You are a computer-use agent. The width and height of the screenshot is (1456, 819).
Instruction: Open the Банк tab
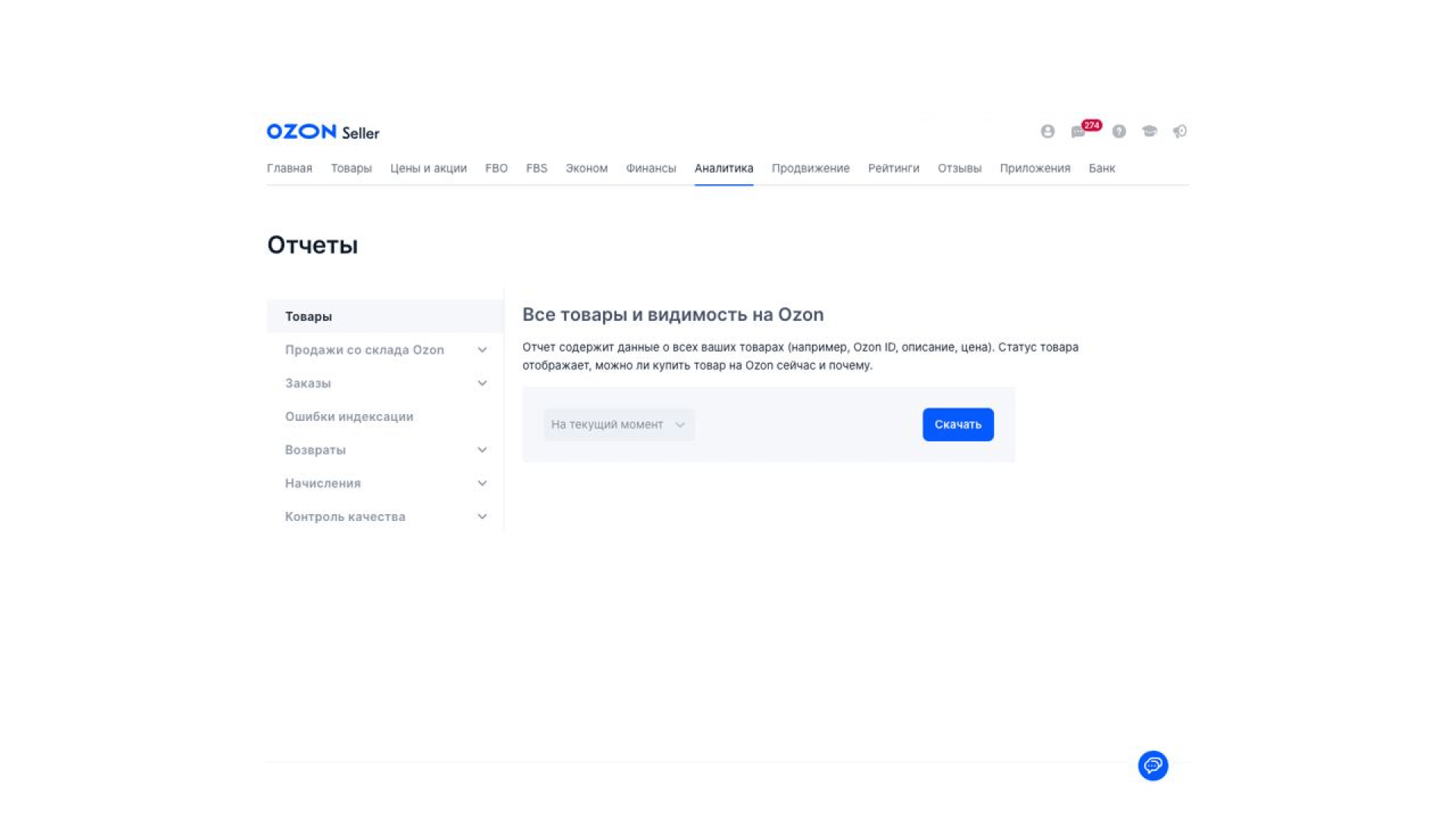pyautogui.click(x=1102, y=168)
